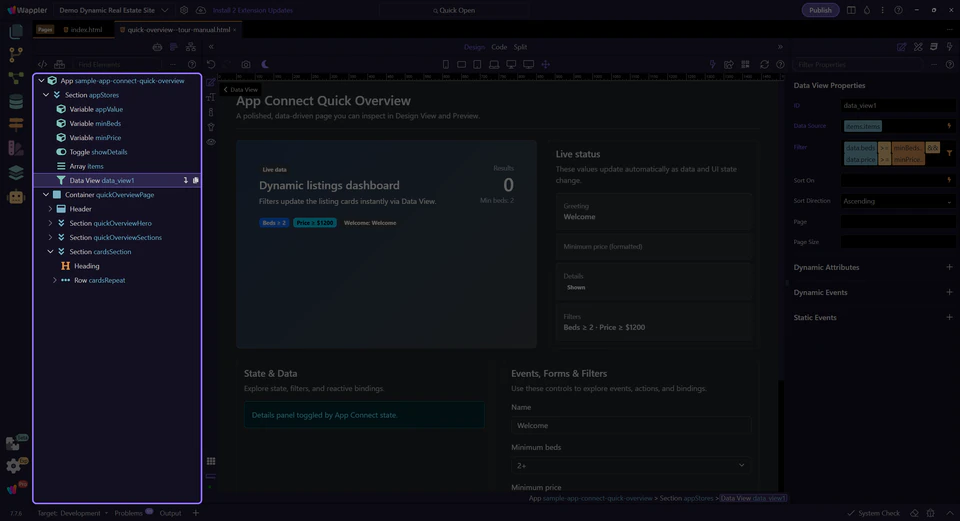960x521 pixels.
Task: Expand Section quickOverviewSections node
Action: click(51, 238)
